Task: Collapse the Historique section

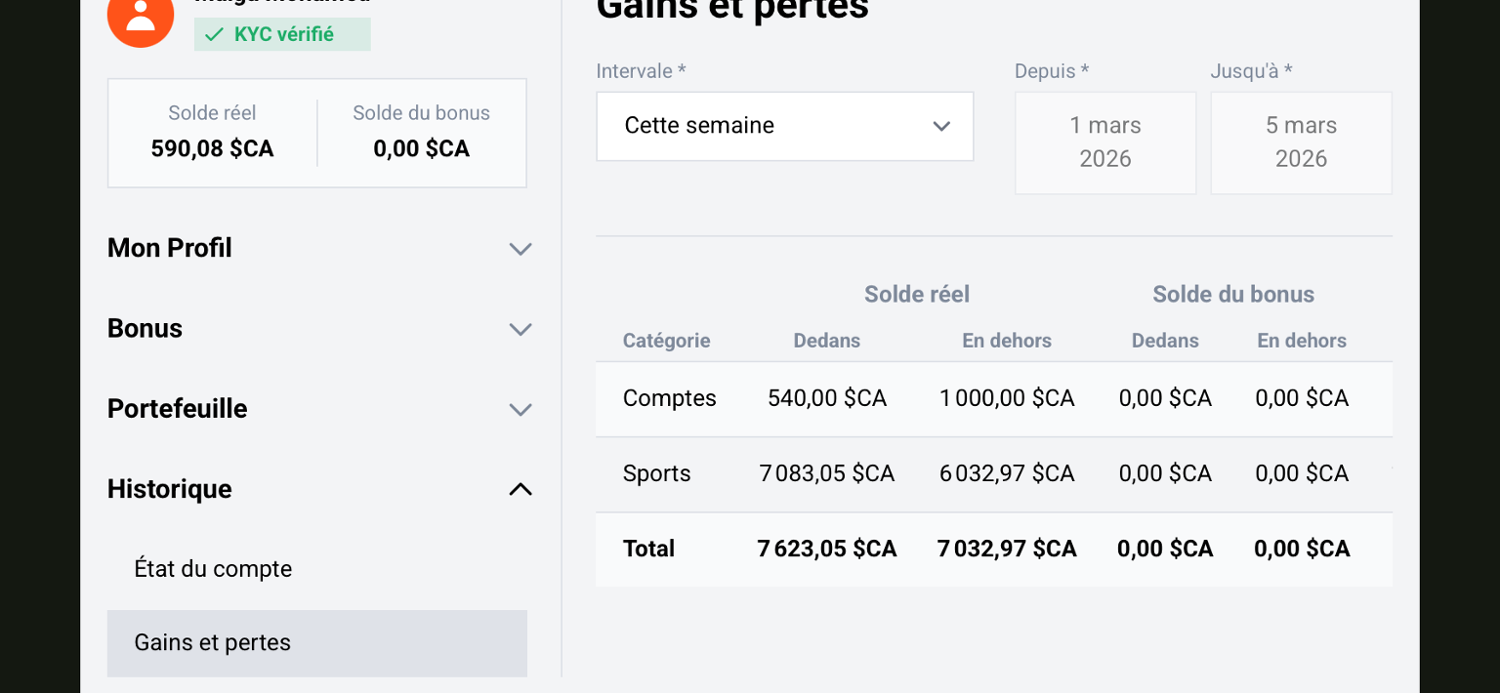Action: pos(519,489)
